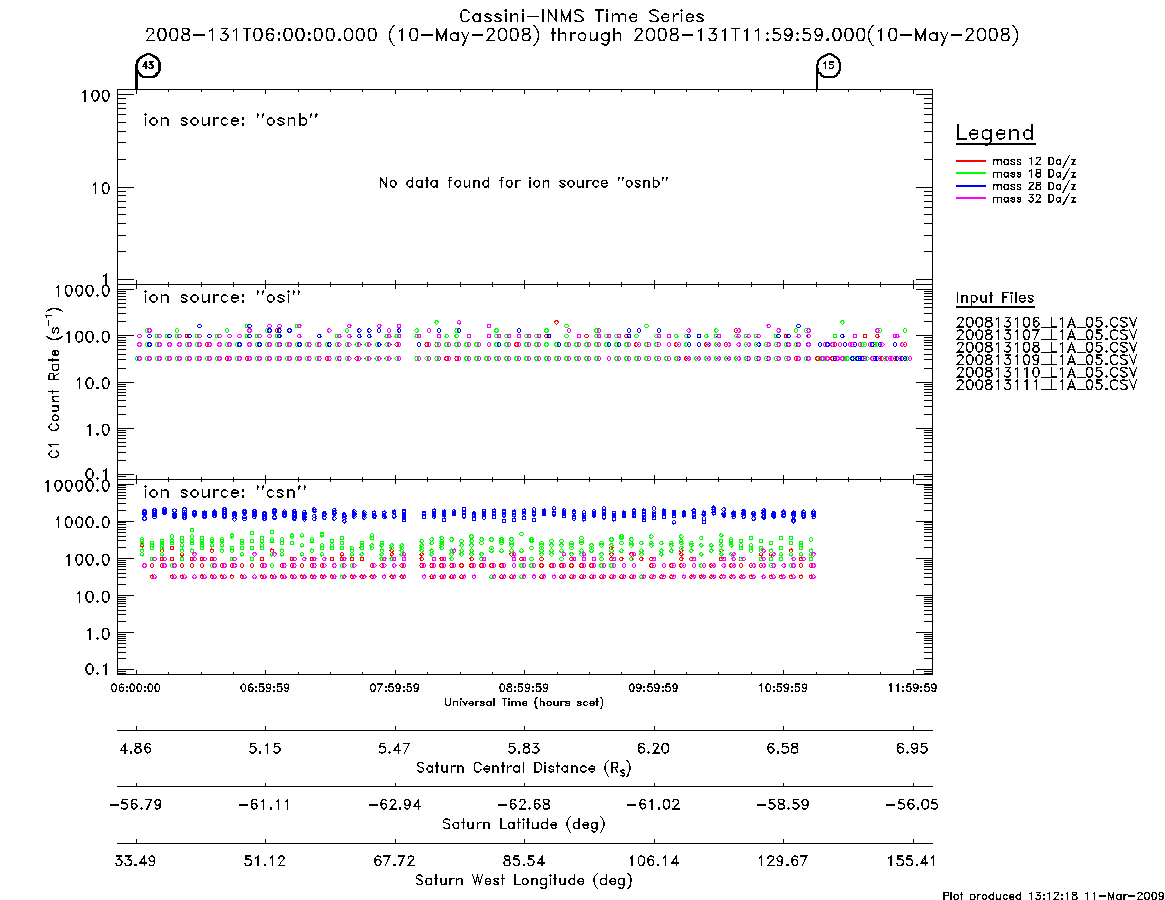Click the latitude value -56.79
Viewport: 1165px width, 900px height.
coord(136,805)
